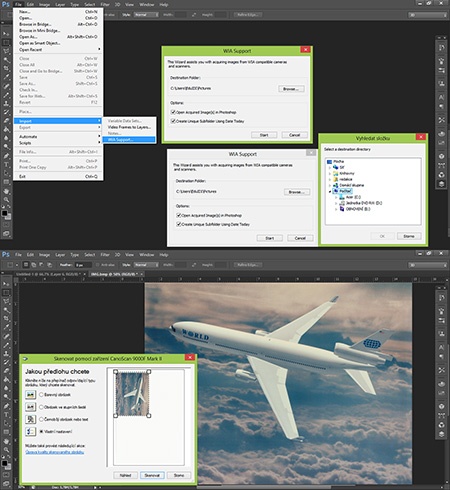Select the Eyedropper tool in lower Photoshop window
The width and height of the screenshot is (450, 490).
[x=6, y=327]
